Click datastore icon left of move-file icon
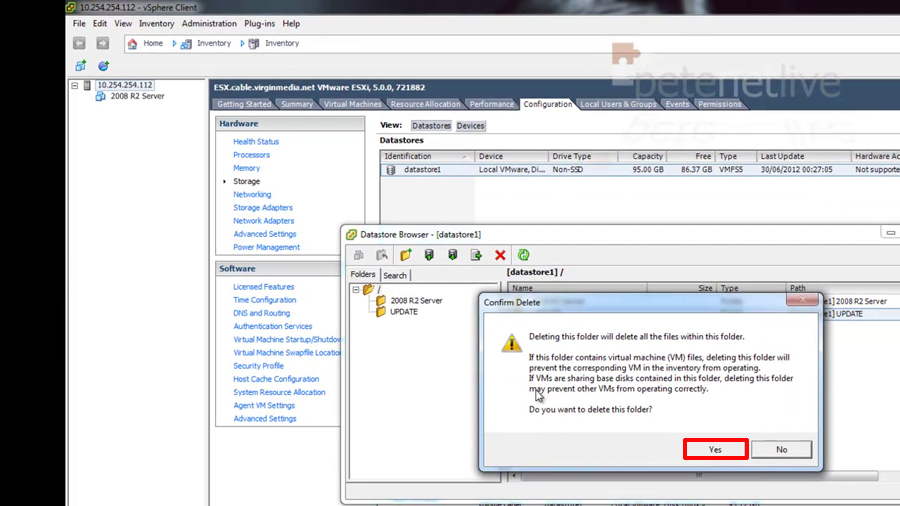 (x=452, y=255)
